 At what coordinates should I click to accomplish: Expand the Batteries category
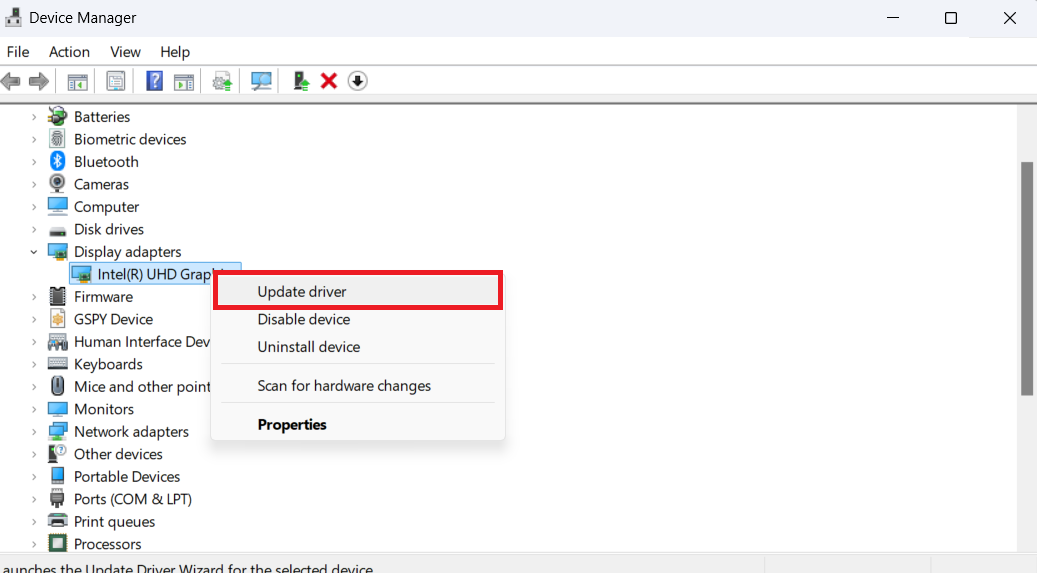click(34, 117)
